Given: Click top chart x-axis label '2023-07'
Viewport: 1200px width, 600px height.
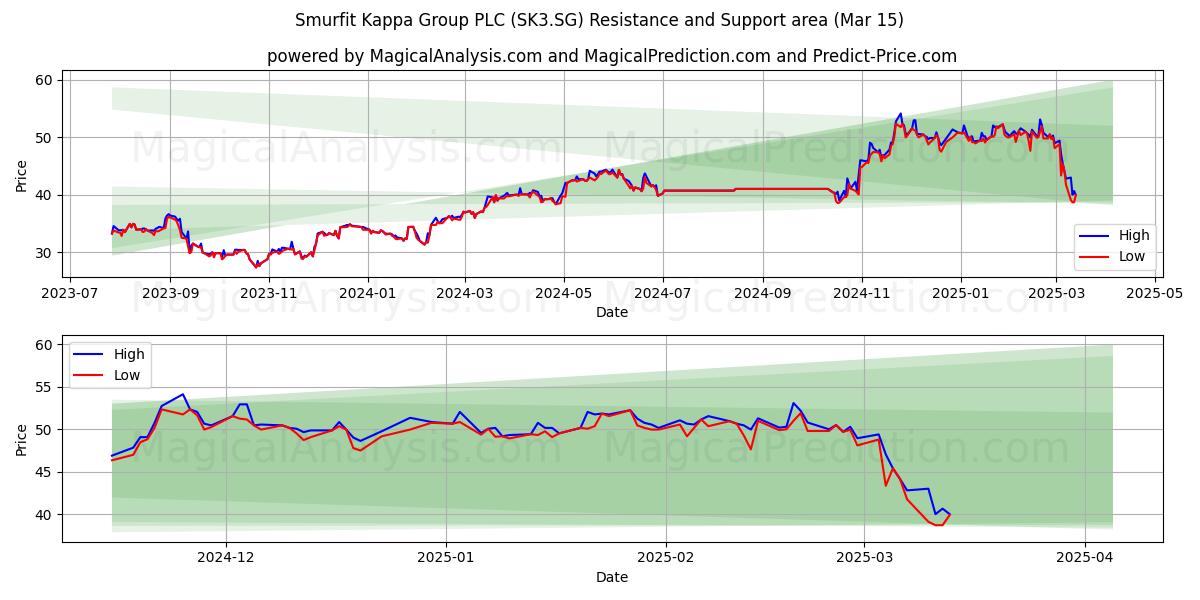Looking at the screenshot, I should (x=72, y=293).
